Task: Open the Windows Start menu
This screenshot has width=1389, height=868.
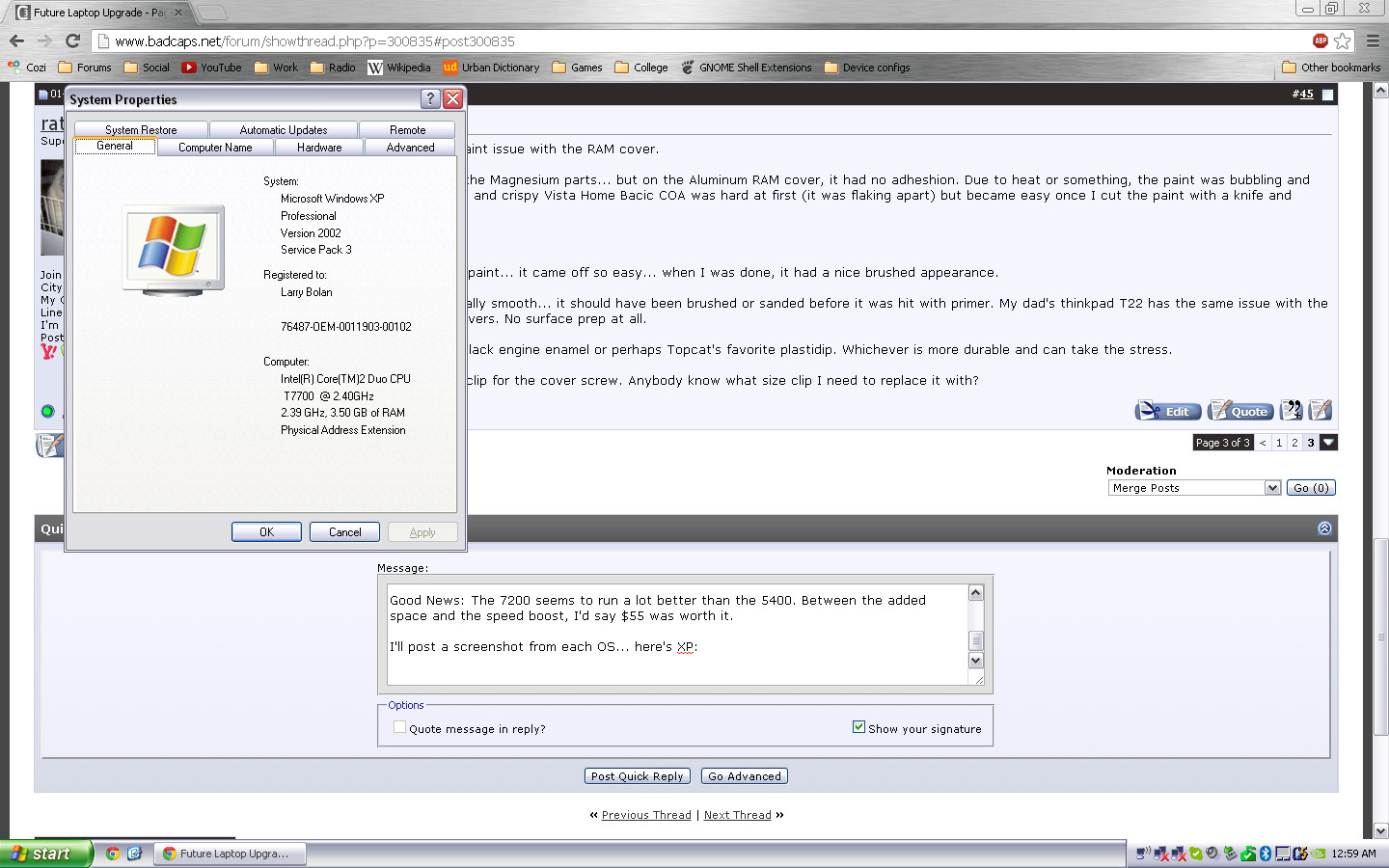Action: [46, 854]
